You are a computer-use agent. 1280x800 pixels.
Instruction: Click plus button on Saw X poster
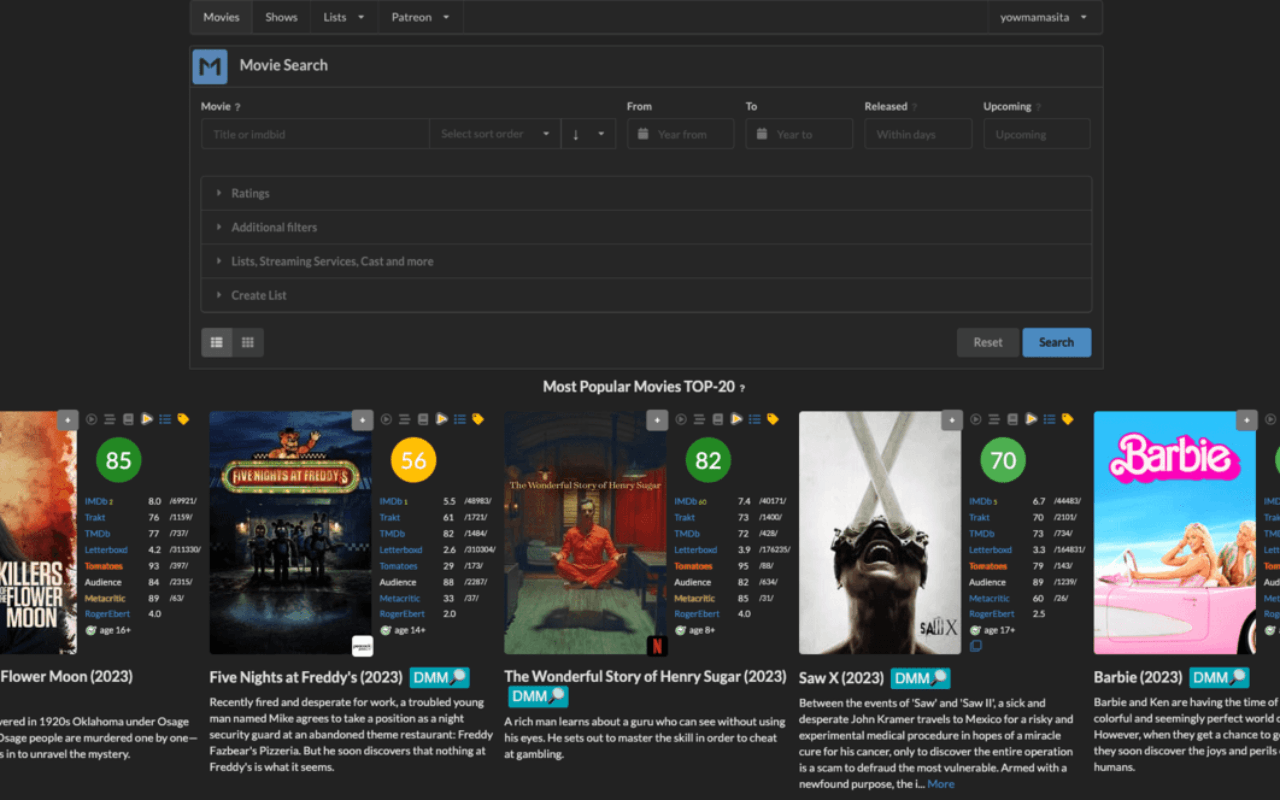point(952,421)
